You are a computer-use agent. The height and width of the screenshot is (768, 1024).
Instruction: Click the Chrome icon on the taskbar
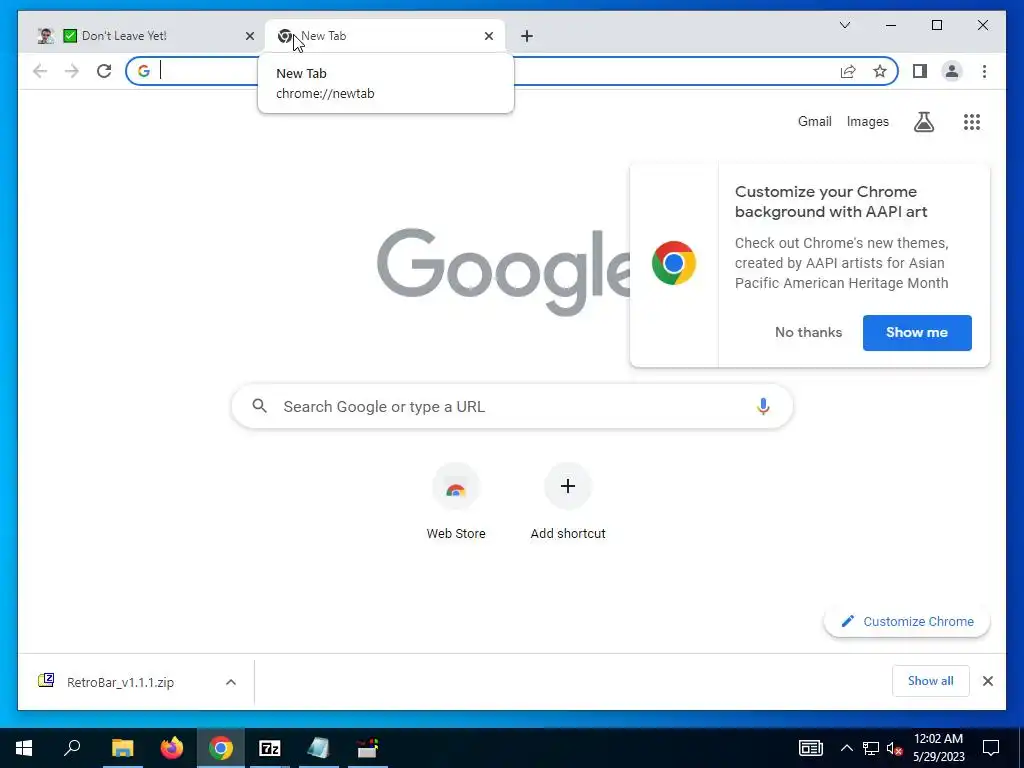tap(221, 748)
